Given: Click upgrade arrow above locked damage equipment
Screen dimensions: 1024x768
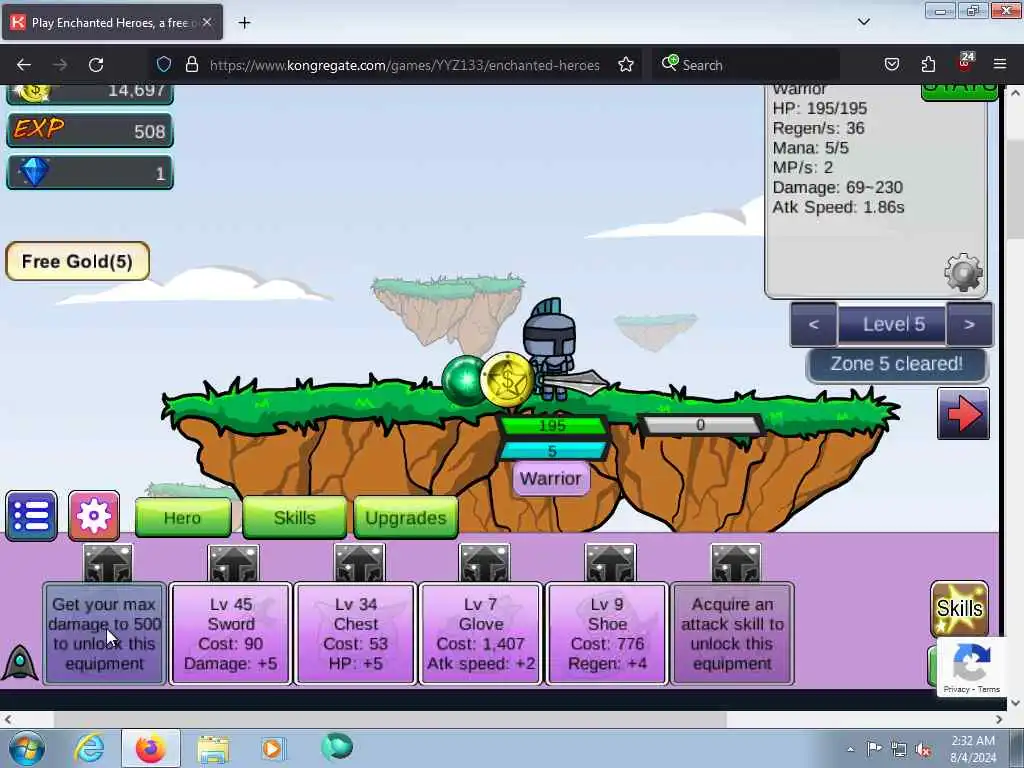Looking at the screenshot, I should coord(108,563).
